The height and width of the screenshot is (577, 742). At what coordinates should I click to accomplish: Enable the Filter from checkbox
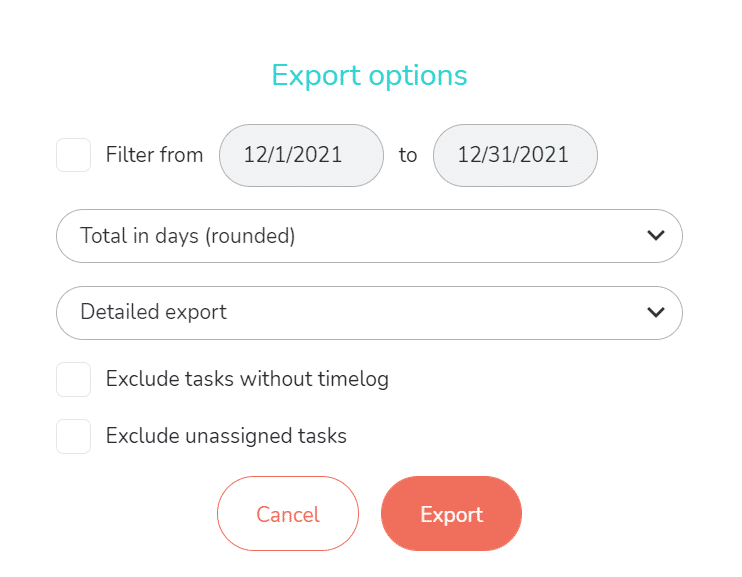(73, 155)
